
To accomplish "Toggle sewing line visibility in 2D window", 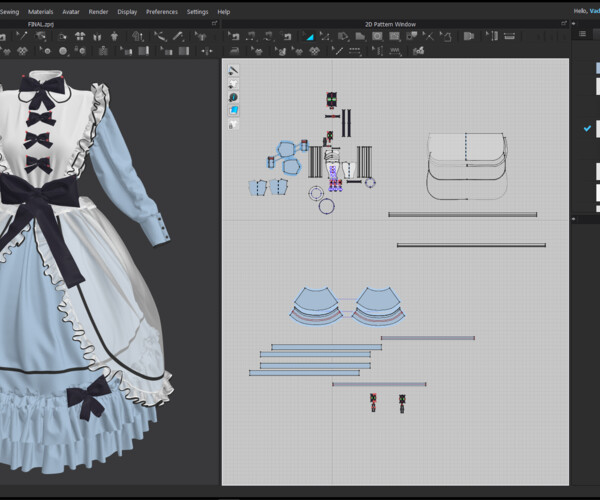I will click(233, 70).
